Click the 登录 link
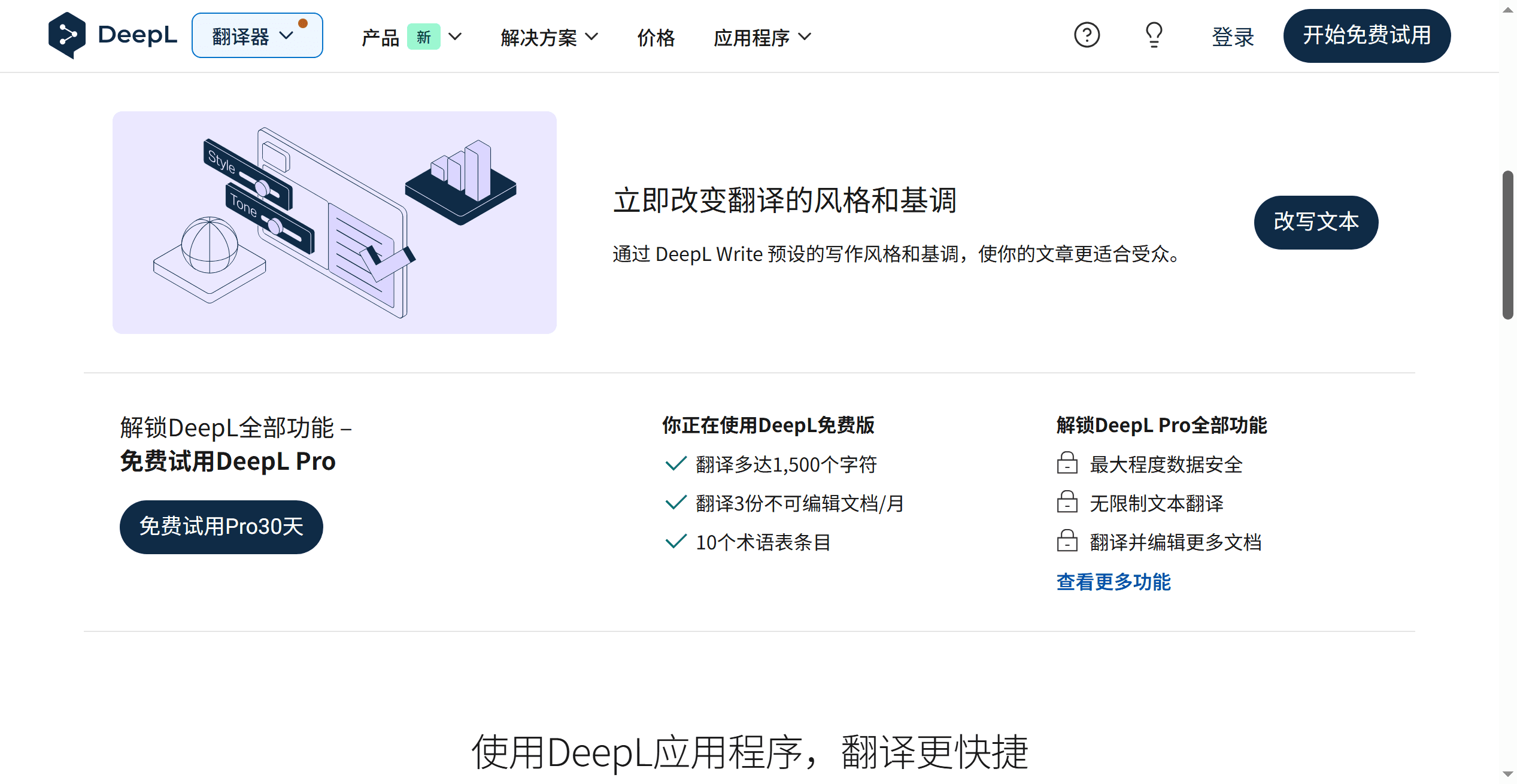Screen dimensions: 1517x784 pyautogui.click(x=1233, y=37)
